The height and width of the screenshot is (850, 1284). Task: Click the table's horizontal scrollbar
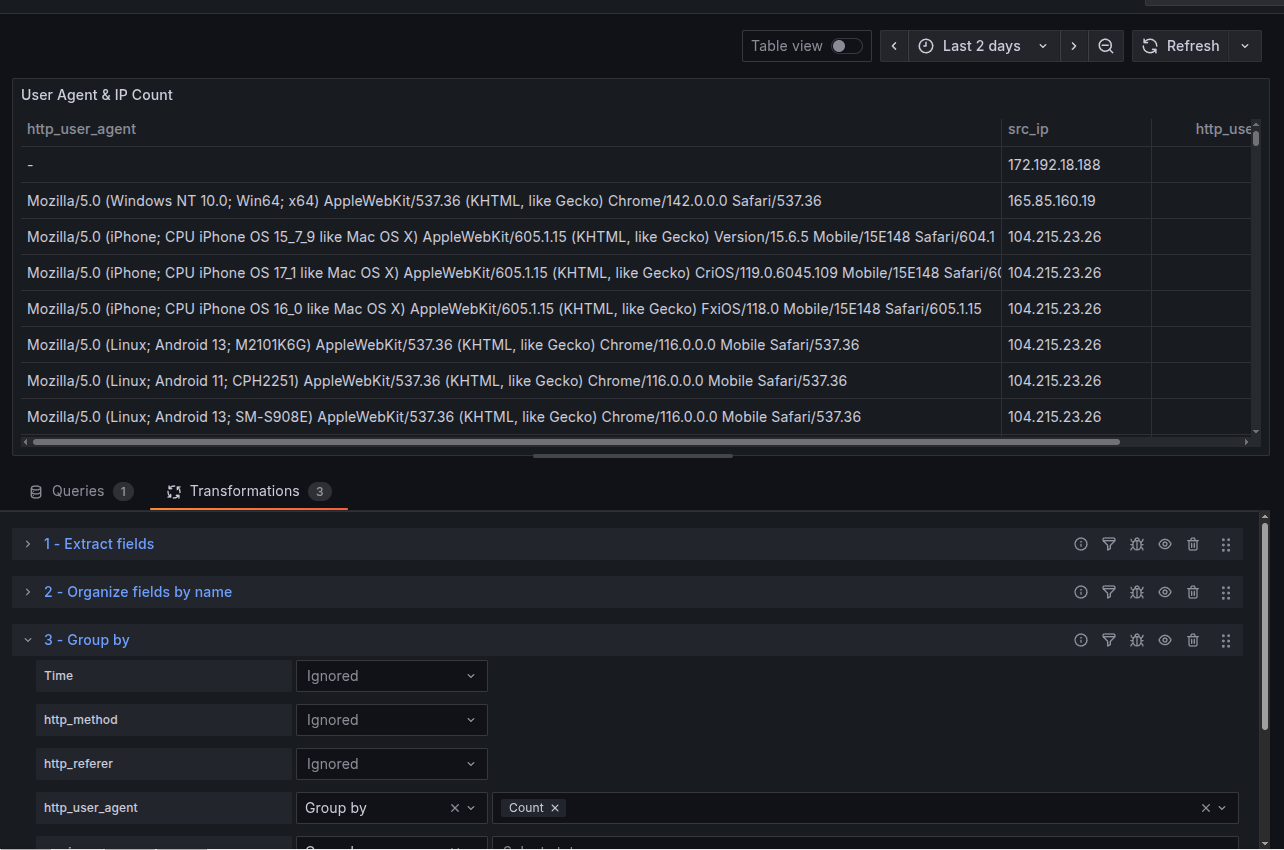(575, 441)
